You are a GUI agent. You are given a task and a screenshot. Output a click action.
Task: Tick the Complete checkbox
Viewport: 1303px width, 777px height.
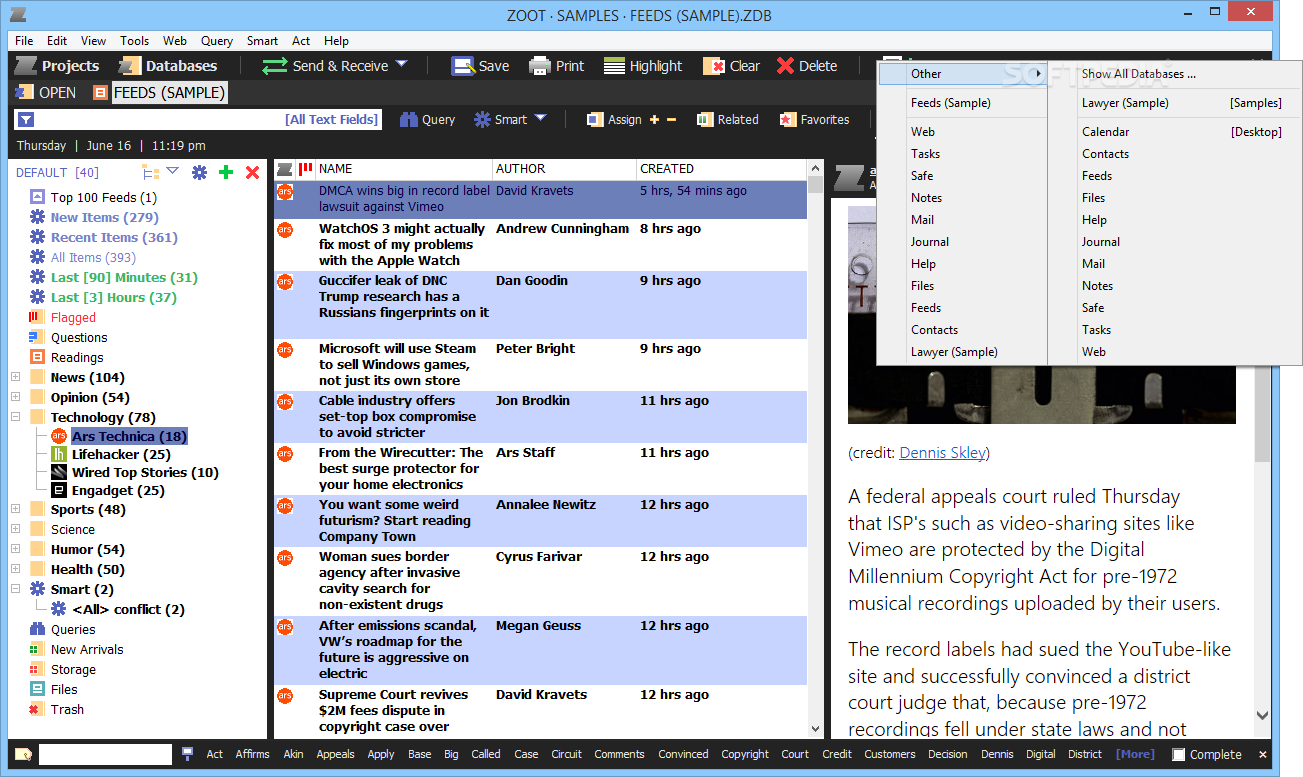click(1179, 755)
